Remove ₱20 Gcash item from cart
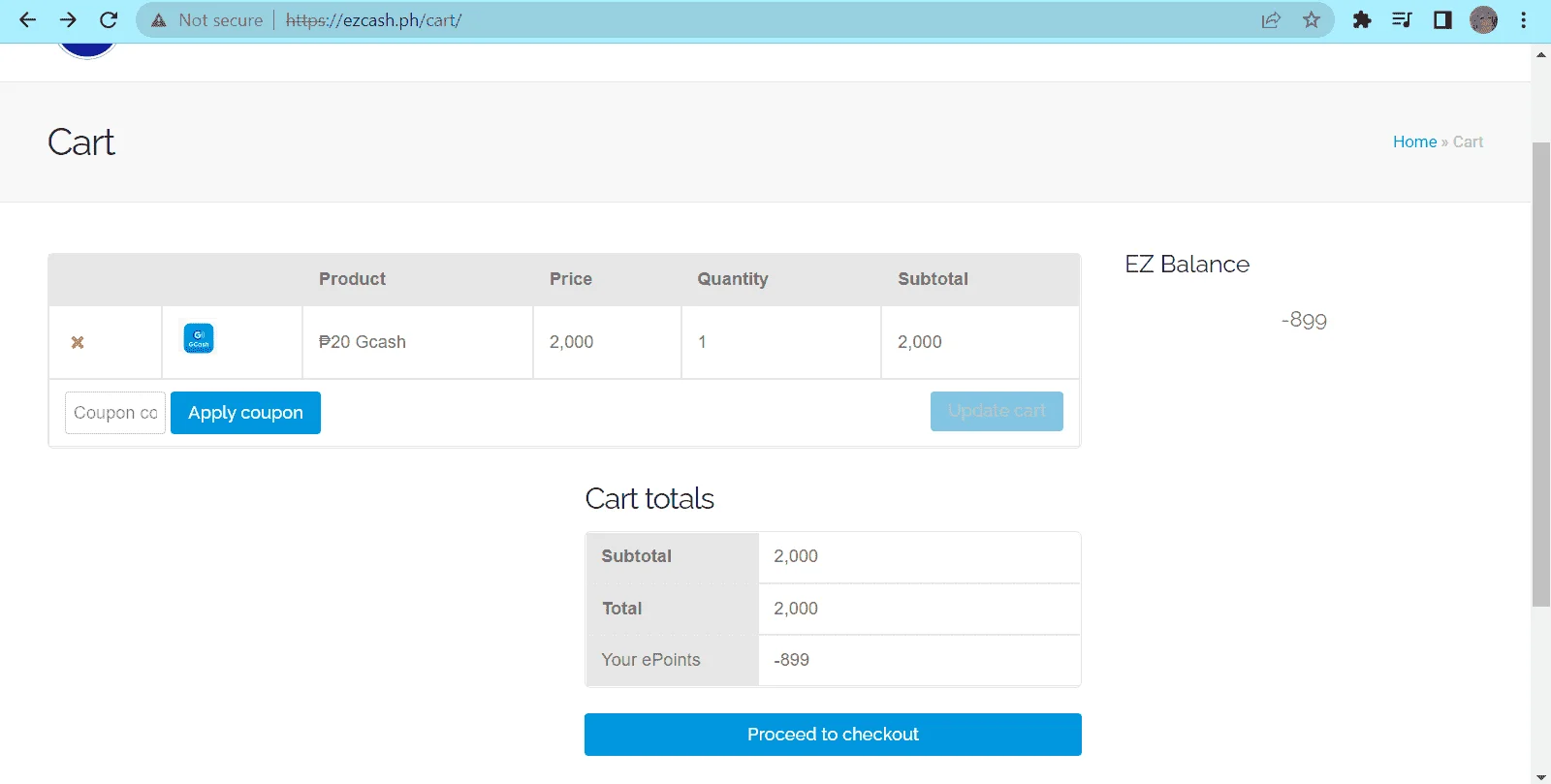1551x784 pixels. coord(78,342)
